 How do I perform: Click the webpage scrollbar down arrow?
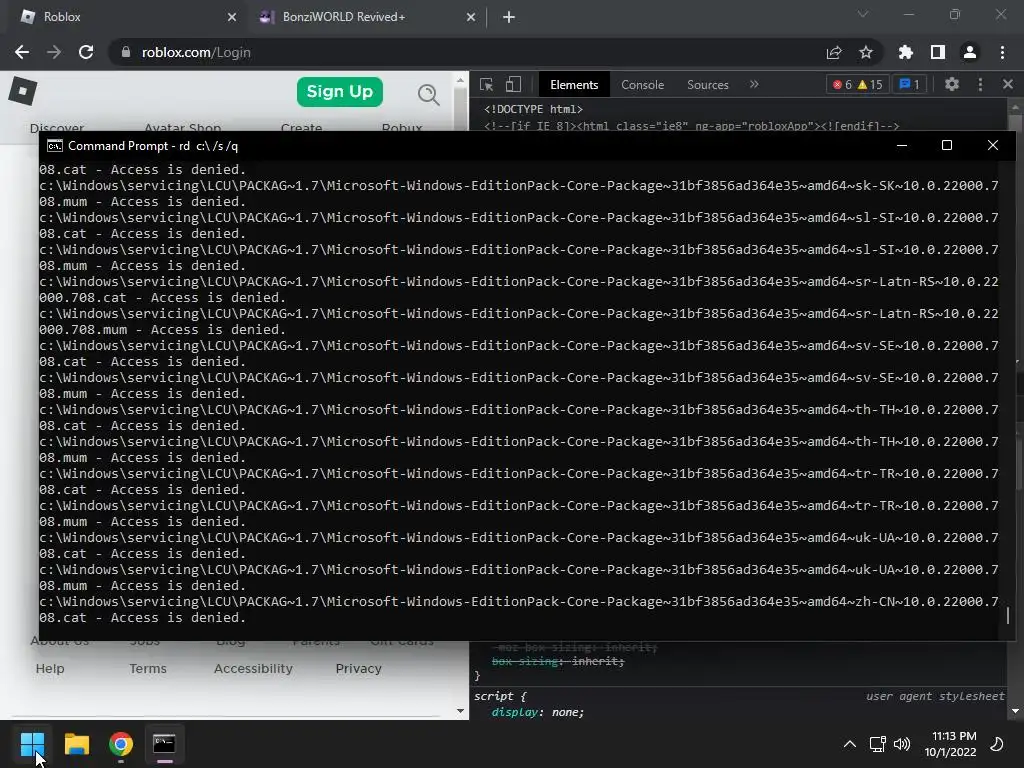coord(460,711)
